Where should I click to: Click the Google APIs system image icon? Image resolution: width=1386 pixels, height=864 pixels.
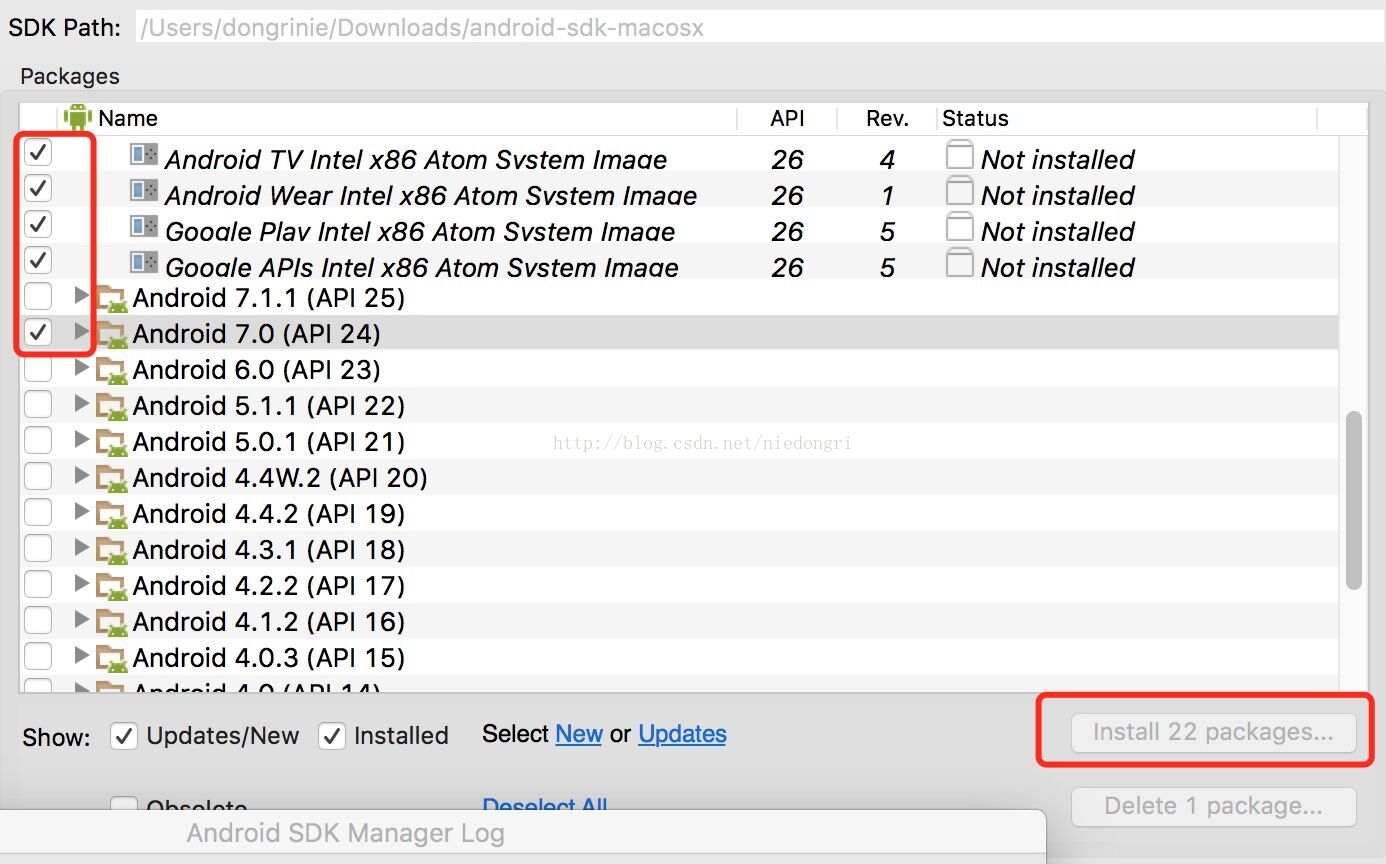[x=144, y=263]
